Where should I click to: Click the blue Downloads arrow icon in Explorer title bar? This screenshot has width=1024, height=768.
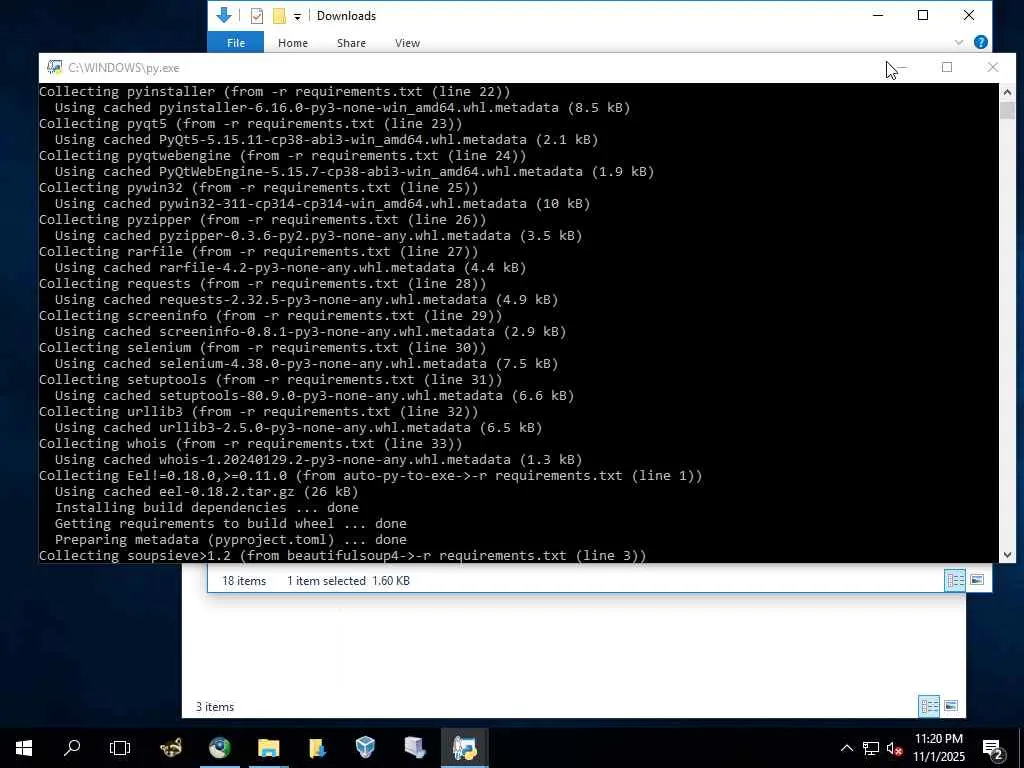[224, 15]
